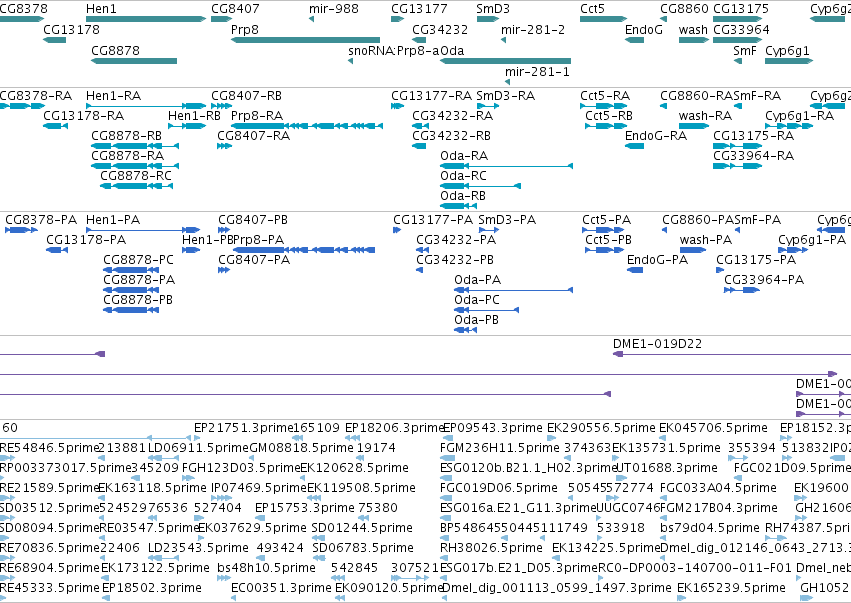Viewport: 851px width, 603px height.
Task: Click the SmF gene arrow glyph
Action: pyautogui.click(x=738, y=61)
